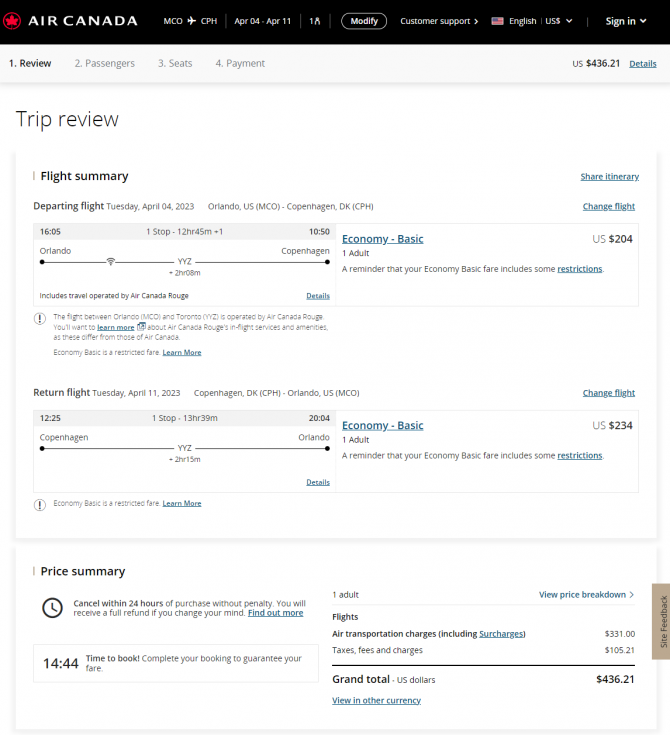The image size is (670, 735).
Task: Select the 4. Payment step tab
Action: coord(240,63)
